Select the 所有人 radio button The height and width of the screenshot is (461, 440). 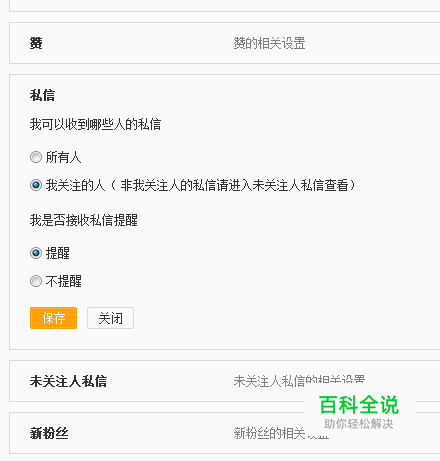(x=36, y=157)
